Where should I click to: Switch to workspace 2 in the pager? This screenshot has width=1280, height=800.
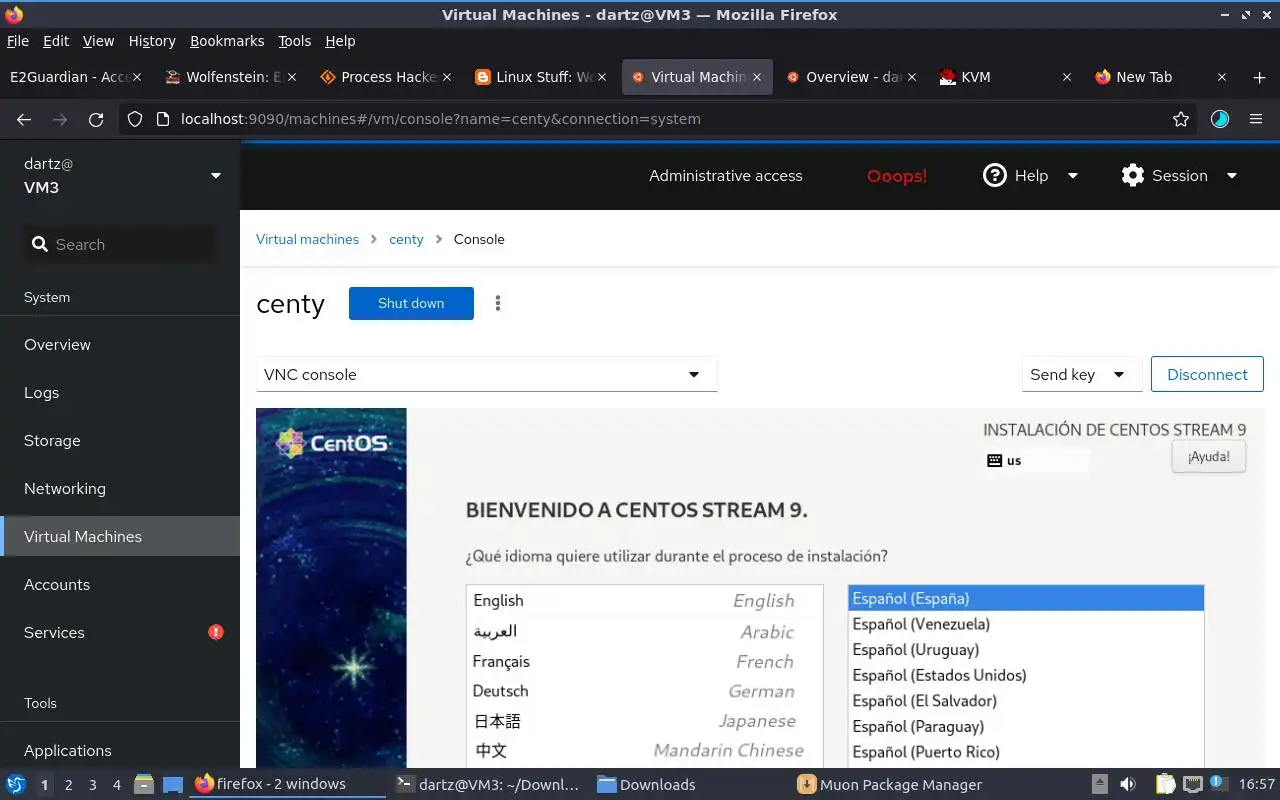point(69,785)
